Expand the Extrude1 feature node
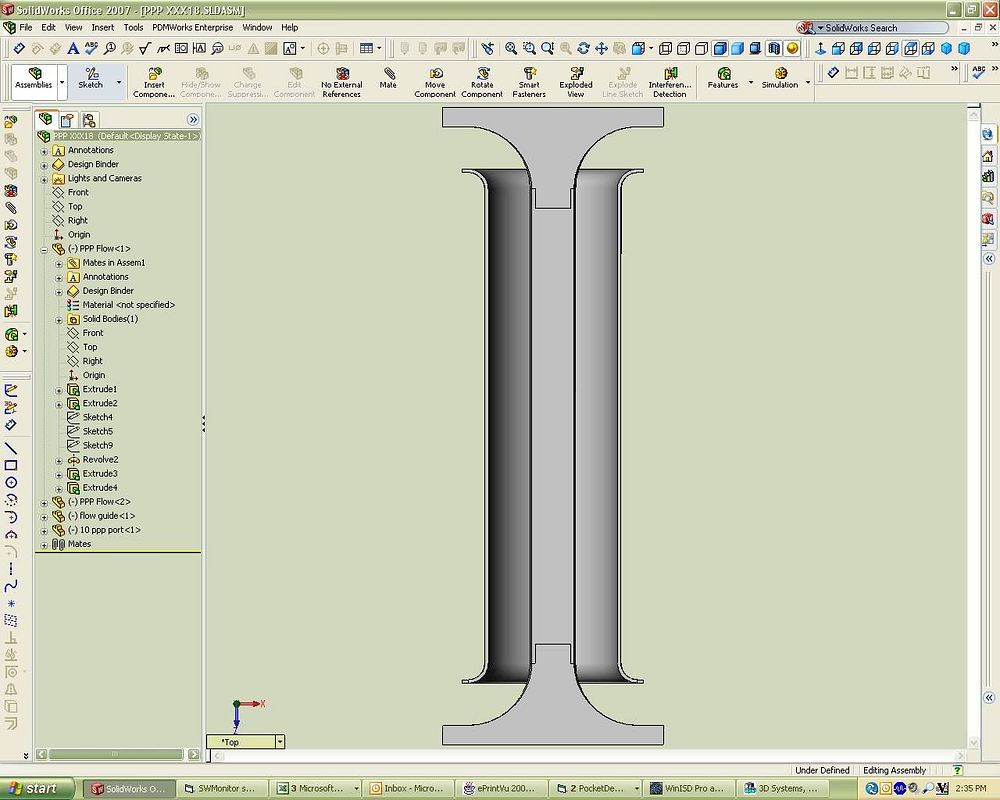Screen dimensions: 1000x800 tap(59, 390)
